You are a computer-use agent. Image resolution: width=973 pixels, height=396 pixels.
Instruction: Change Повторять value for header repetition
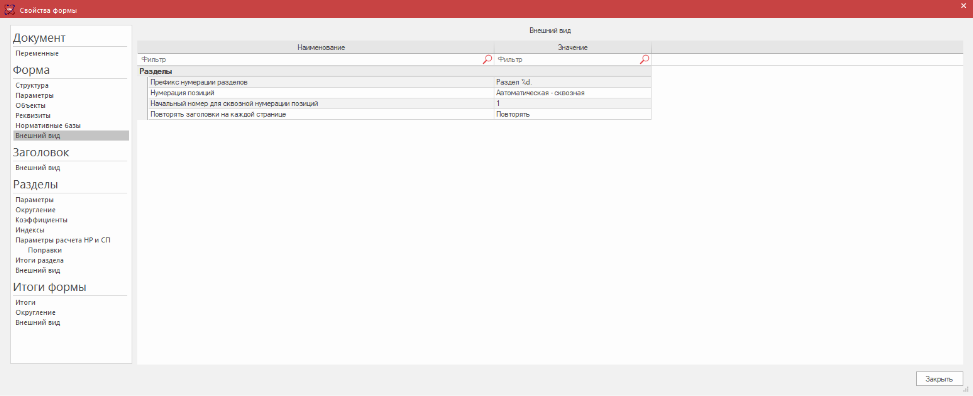573,115
